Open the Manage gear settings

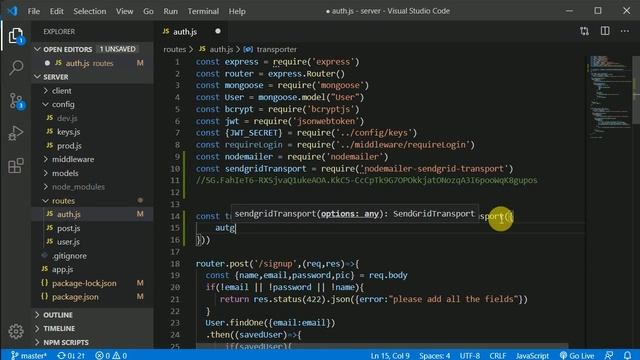click(16, 331)
